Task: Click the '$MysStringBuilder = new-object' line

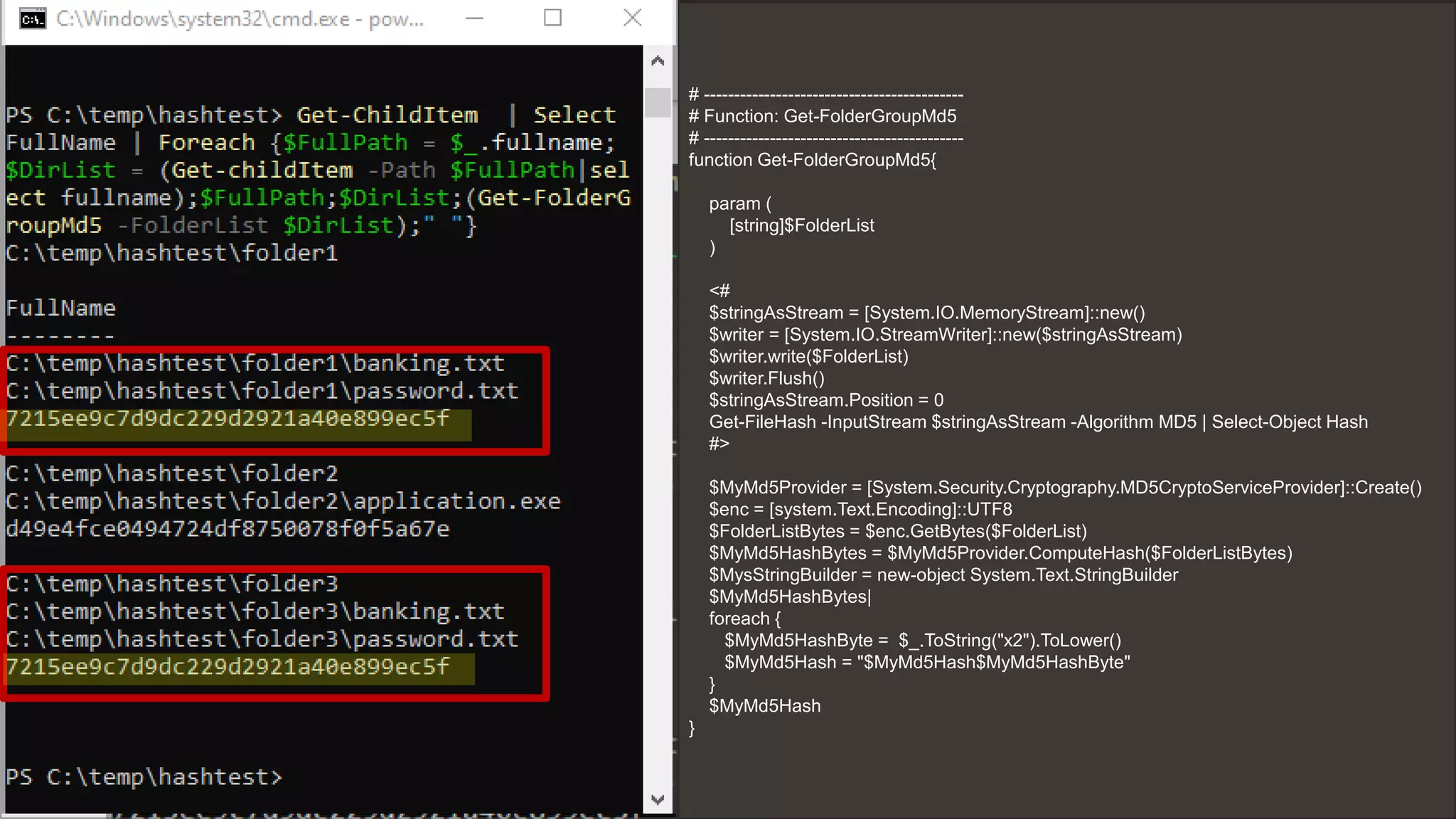Action: pos(943,575)
